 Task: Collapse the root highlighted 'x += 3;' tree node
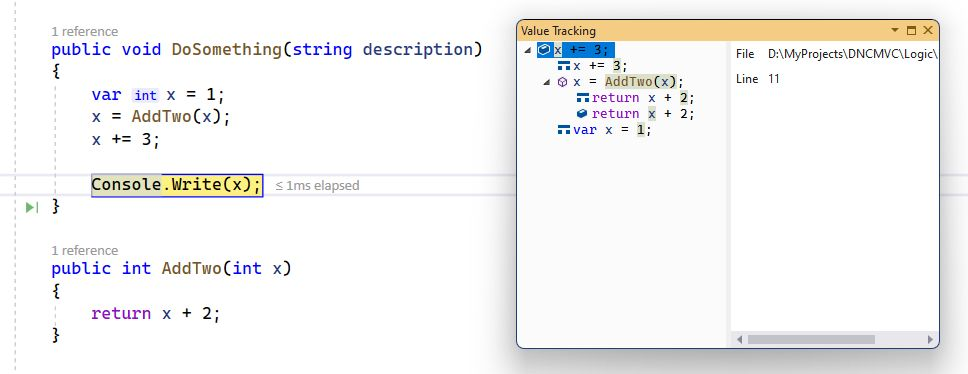[x=528, y=50]
